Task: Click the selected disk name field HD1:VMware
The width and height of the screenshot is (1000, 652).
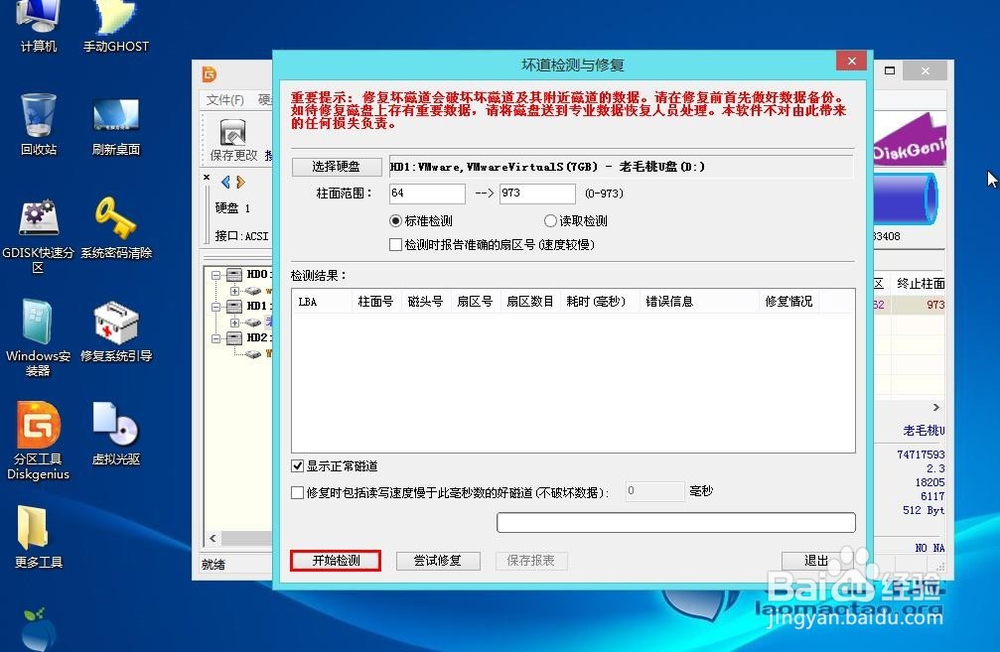Action: (x=621, y=167)
